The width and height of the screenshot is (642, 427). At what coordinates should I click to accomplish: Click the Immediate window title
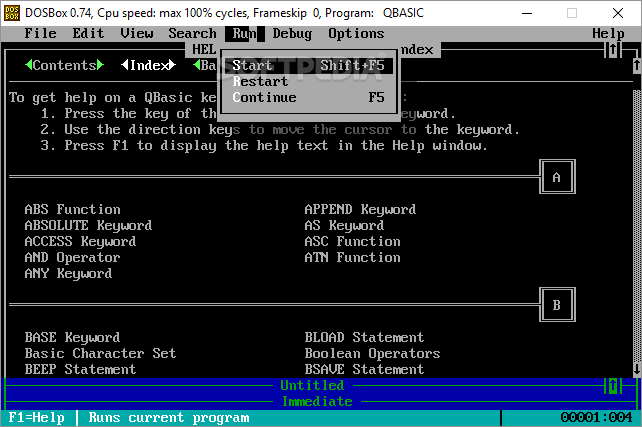click(x=317, y=402)
